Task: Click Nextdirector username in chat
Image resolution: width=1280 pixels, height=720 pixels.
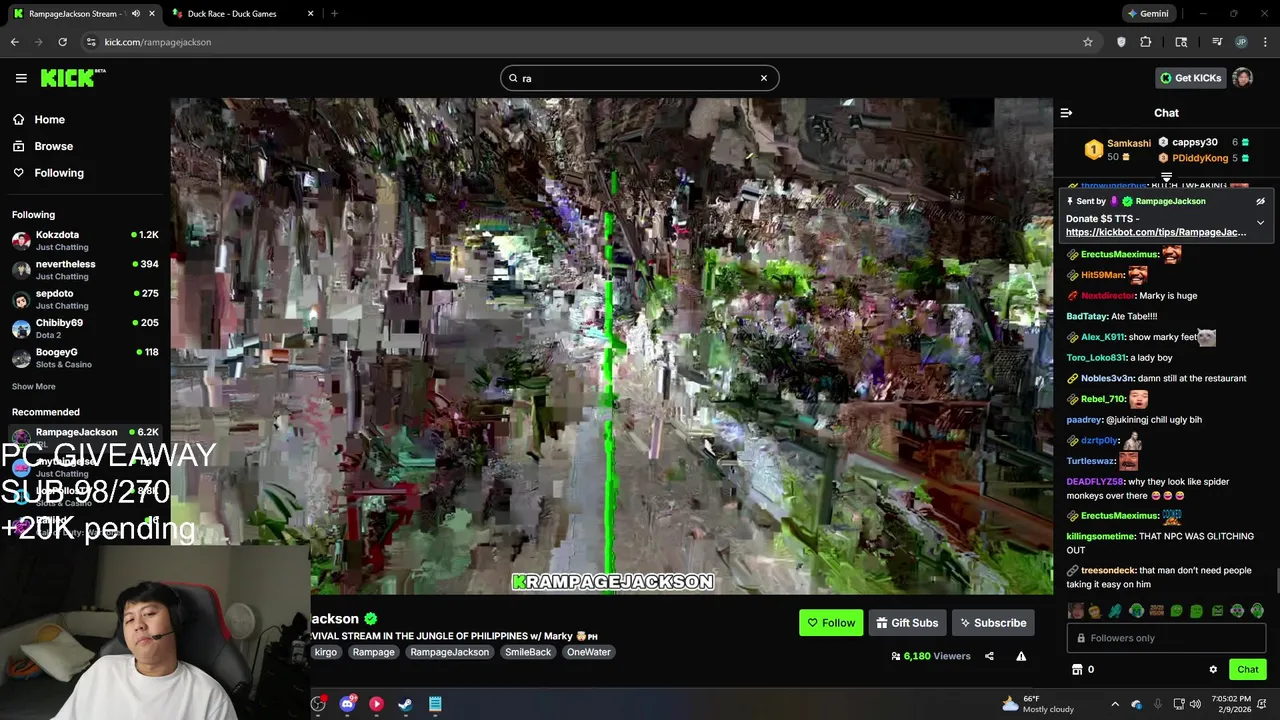Action: 1108,296
